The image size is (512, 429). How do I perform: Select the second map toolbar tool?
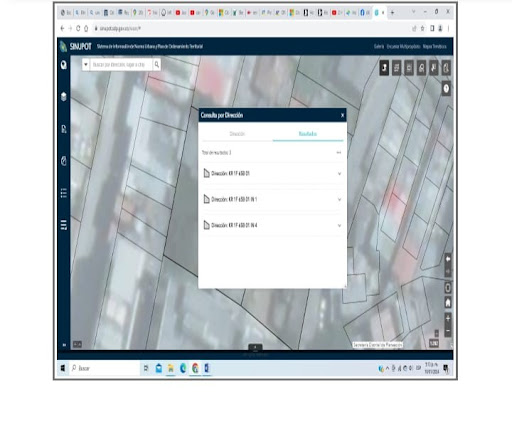[396, 68]
